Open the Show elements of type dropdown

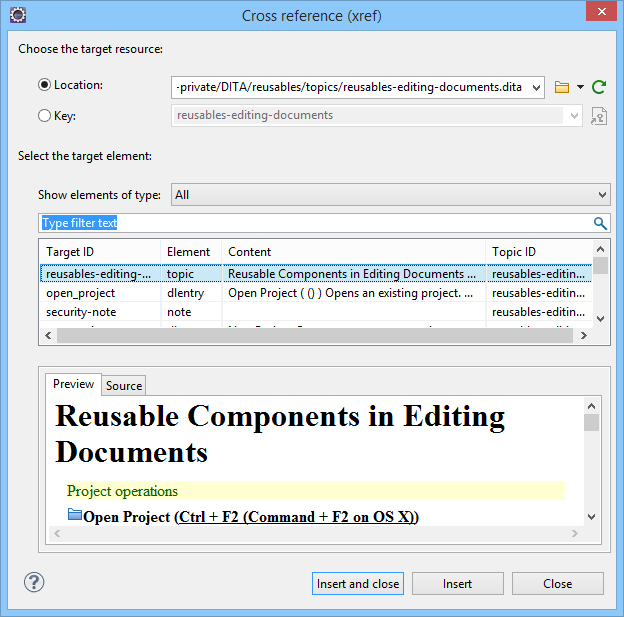(x=390, y=195)
